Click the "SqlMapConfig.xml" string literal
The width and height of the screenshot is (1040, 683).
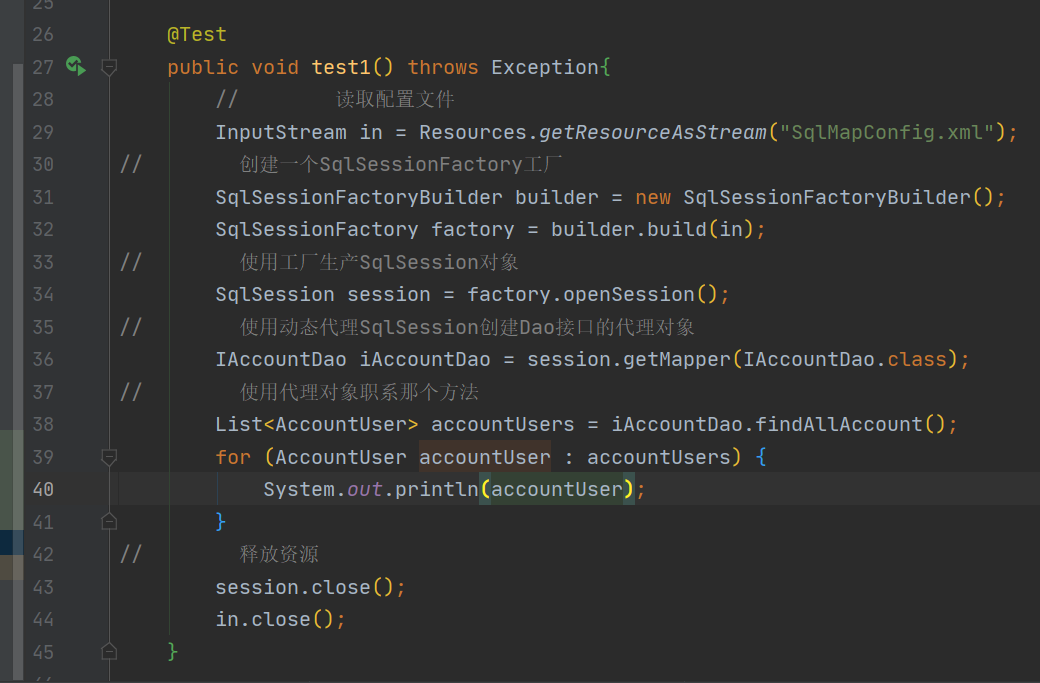(887, 132)
